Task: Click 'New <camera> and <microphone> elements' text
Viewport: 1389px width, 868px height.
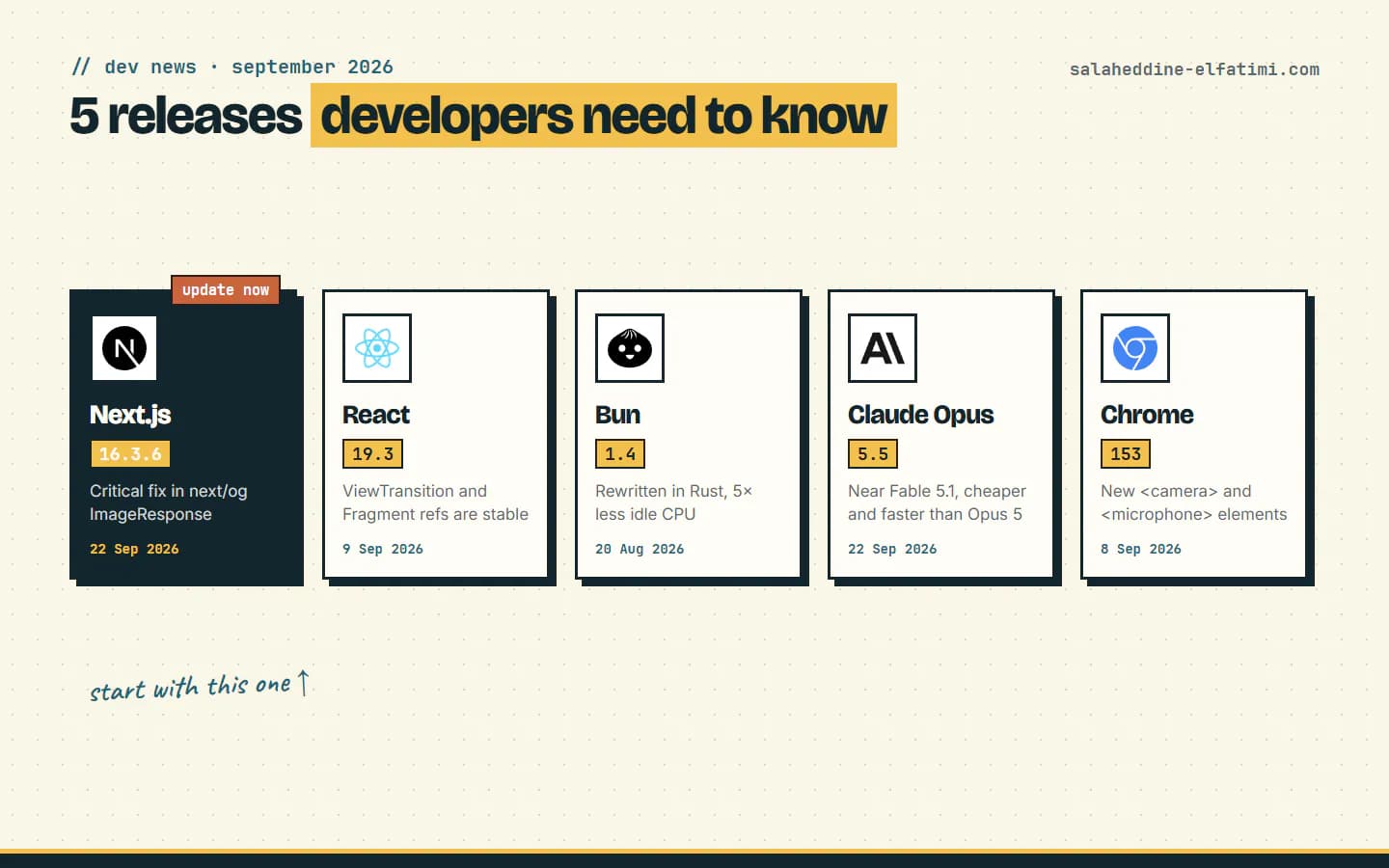Action: click(x=1193, y=502)
